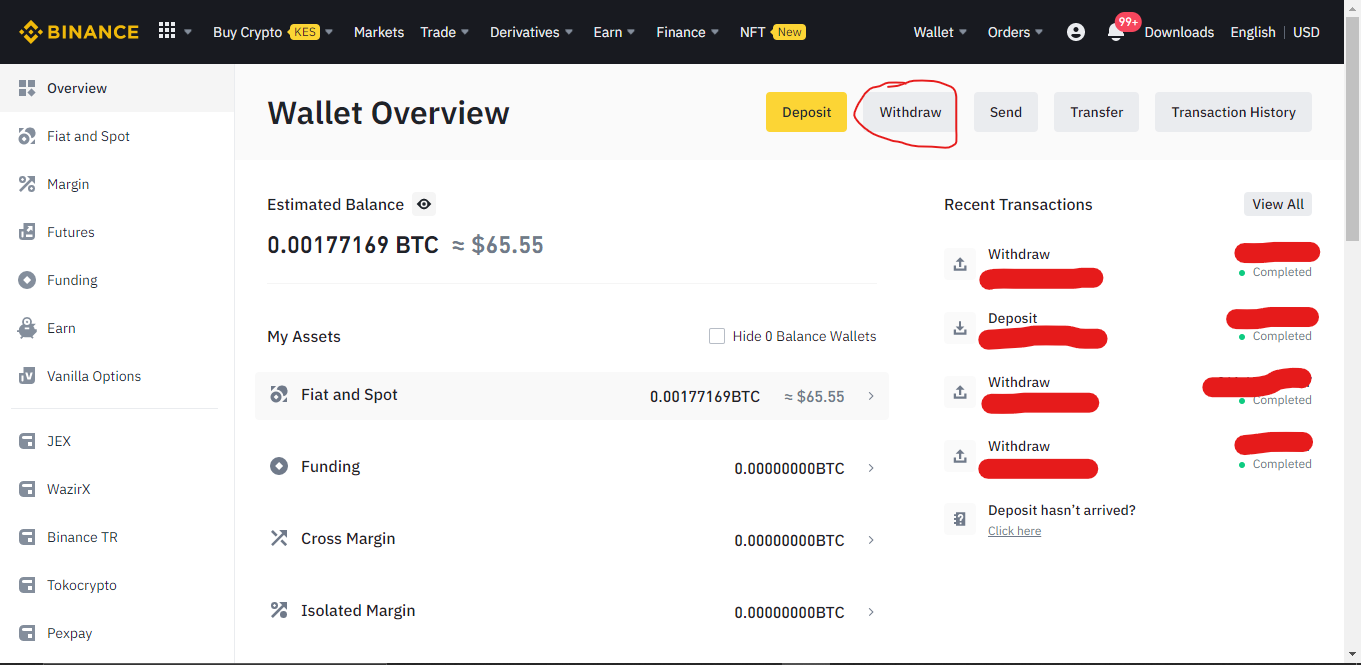The height and width of the screenshot is (665, 1361).
Task: Click the Isolated Margin asset row icon
Action: pyautogui.click(x=279, y=611)
